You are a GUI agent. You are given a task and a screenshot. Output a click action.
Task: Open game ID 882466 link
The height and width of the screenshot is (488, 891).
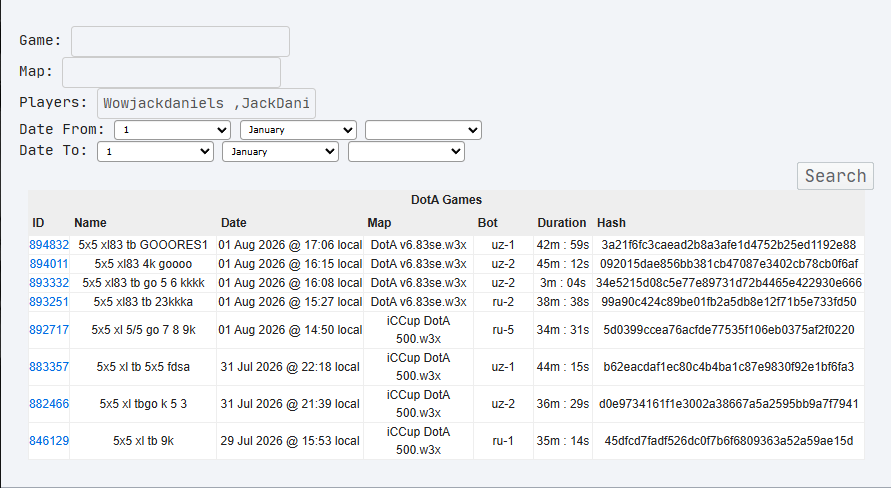click(x=49, y=404)
